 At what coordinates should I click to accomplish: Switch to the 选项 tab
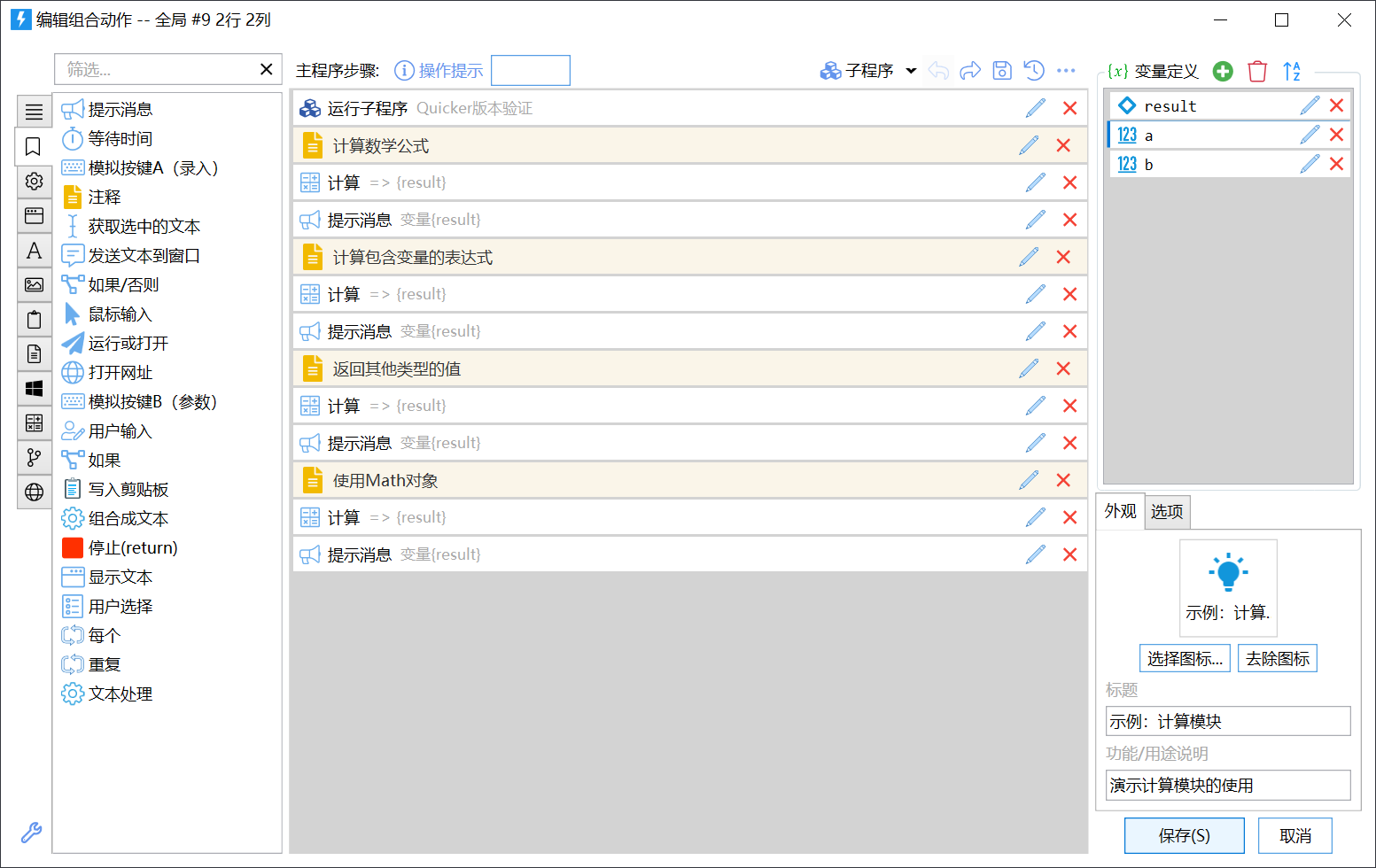1167,511
